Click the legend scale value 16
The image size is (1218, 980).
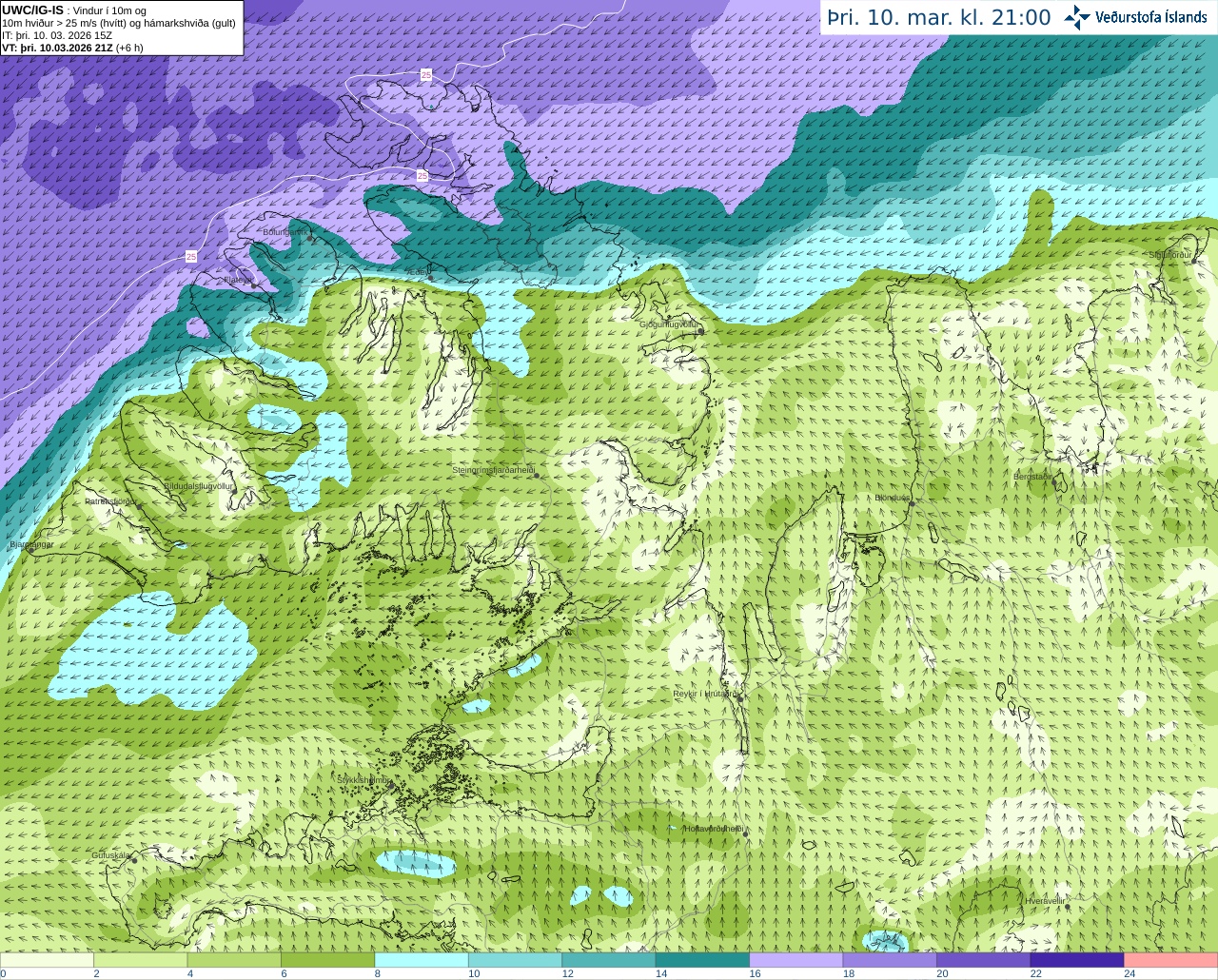pyautogui.click(x=755, y=973)
